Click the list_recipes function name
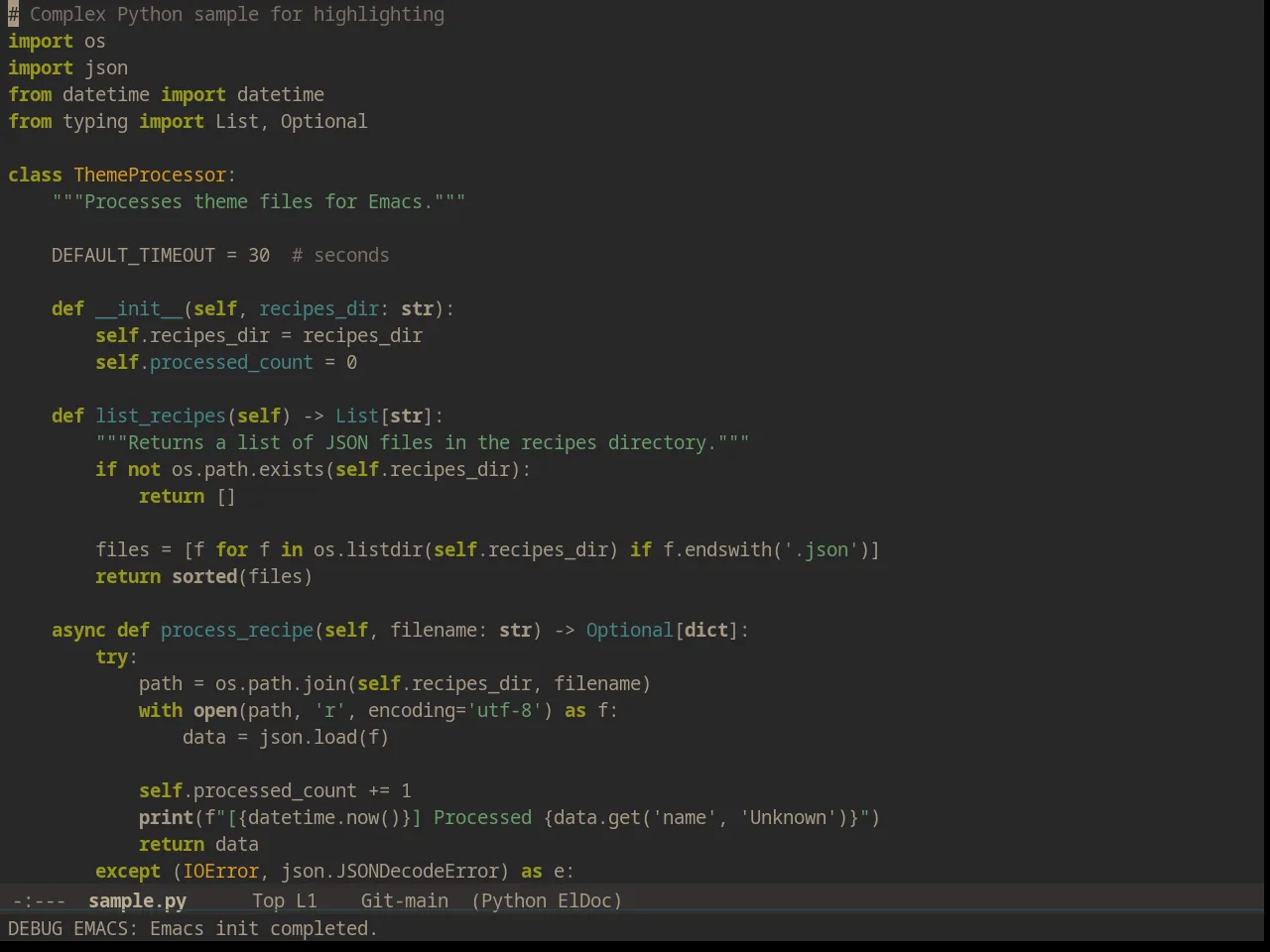The image size is (1270, 952). pos(161,416)
